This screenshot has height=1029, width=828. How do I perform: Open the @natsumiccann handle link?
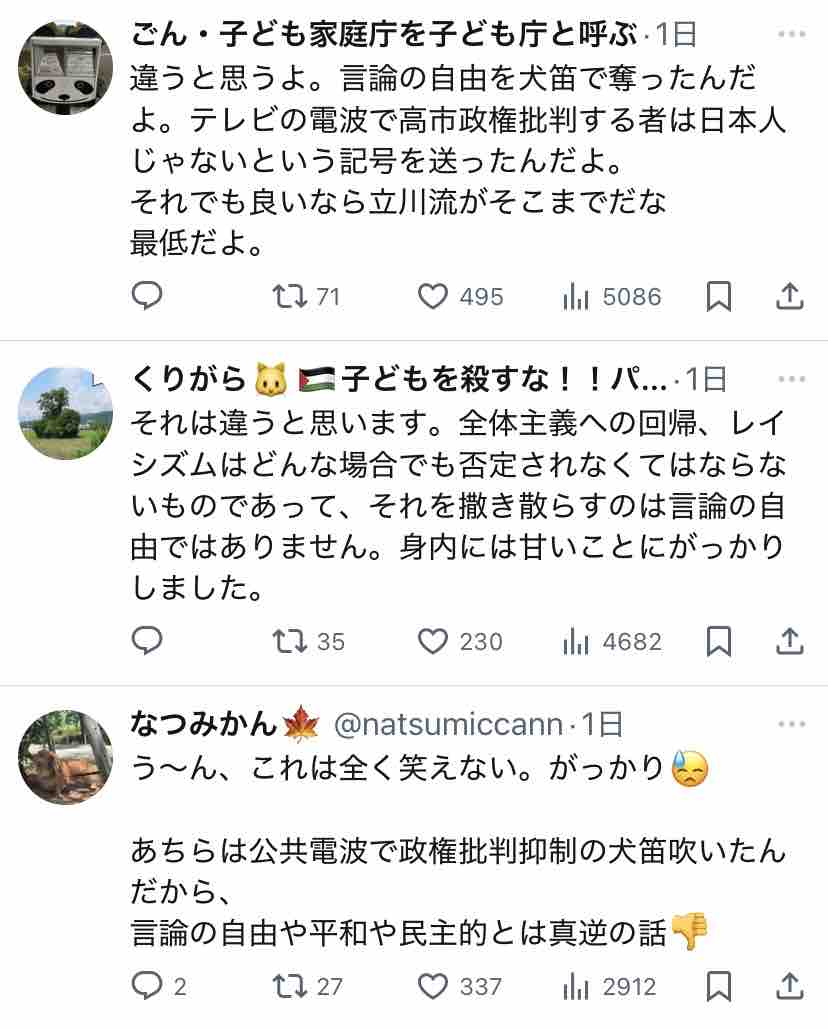[448, 724]
